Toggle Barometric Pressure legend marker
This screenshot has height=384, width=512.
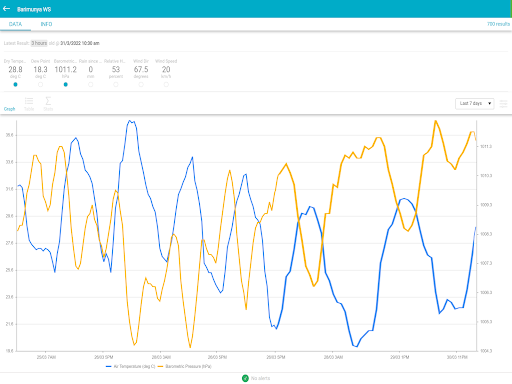tap(160, 366)
